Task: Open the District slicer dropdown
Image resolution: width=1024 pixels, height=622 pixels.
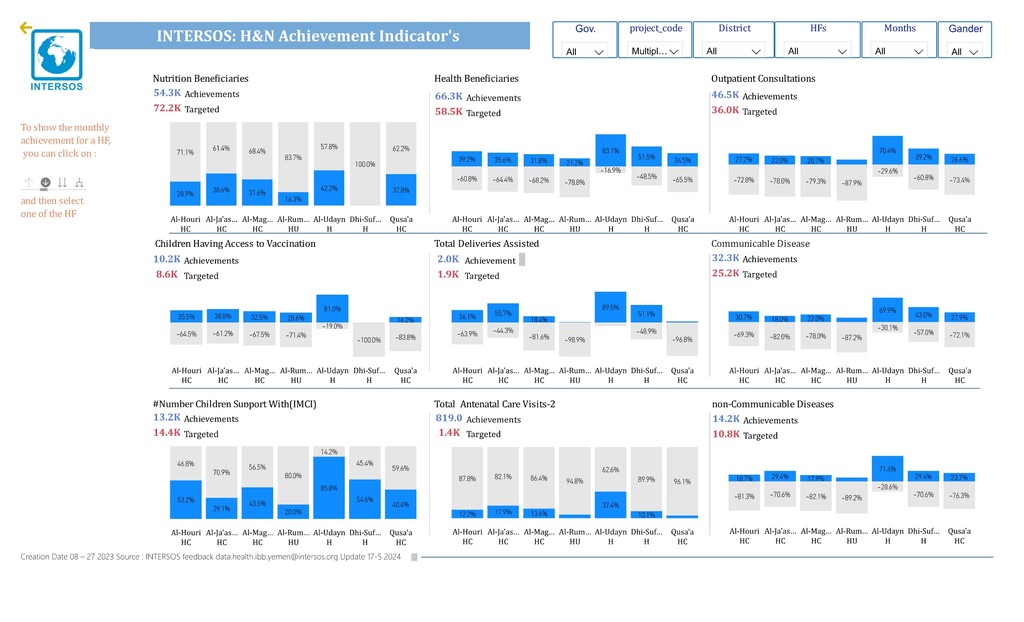Action: coord(733,51)
